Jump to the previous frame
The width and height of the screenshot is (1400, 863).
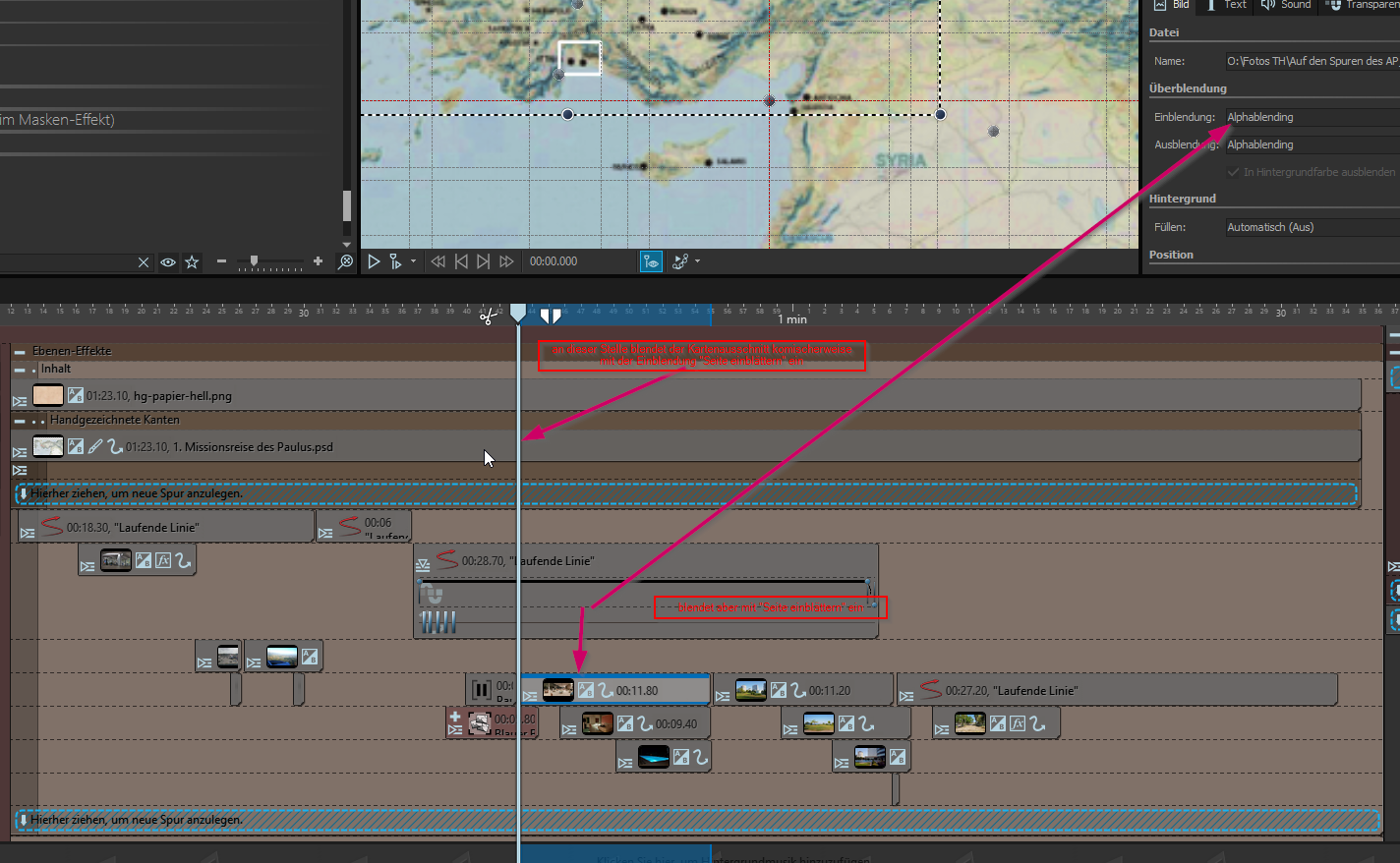[x=461, y=261]
